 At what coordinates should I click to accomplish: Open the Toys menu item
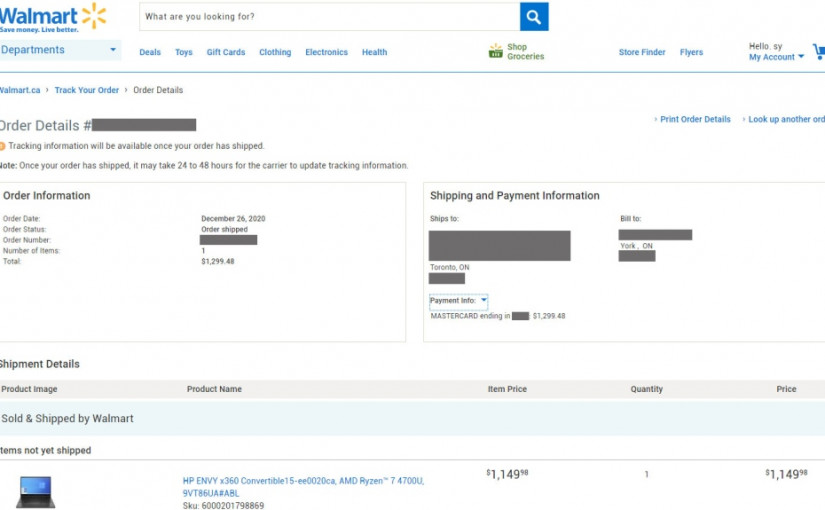click(x=184, y=52)
